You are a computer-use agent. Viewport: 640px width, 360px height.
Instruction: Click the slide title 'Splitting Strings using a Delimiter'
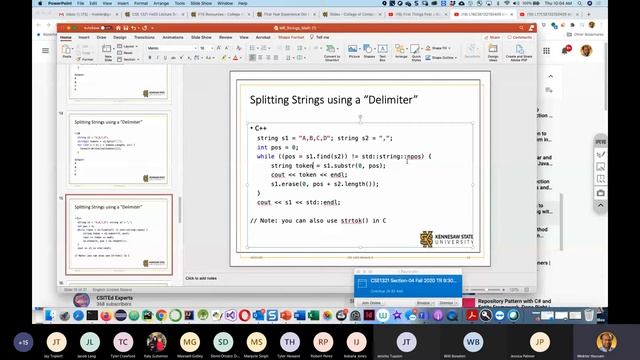point(333,100)
